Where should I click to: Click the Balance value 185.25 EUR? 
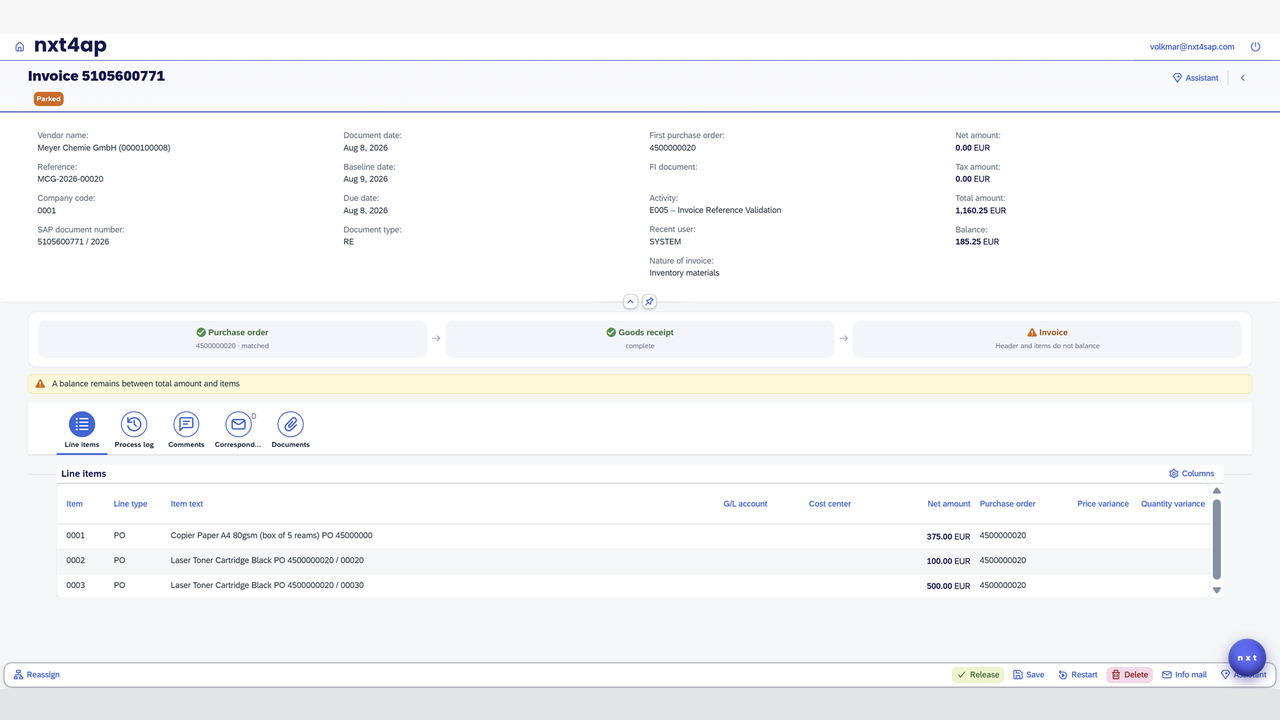click(977, 242)
